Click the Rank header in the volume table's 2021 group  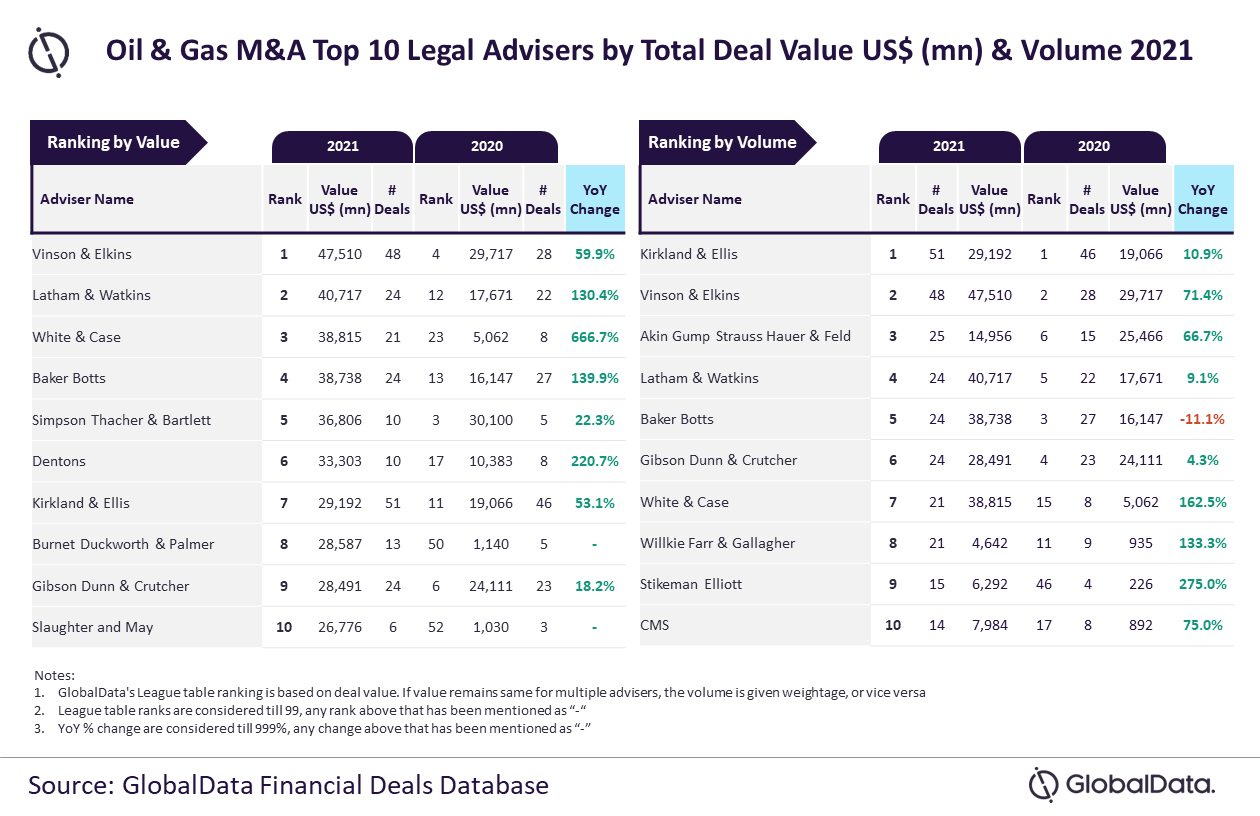click(x=893, y=199)
